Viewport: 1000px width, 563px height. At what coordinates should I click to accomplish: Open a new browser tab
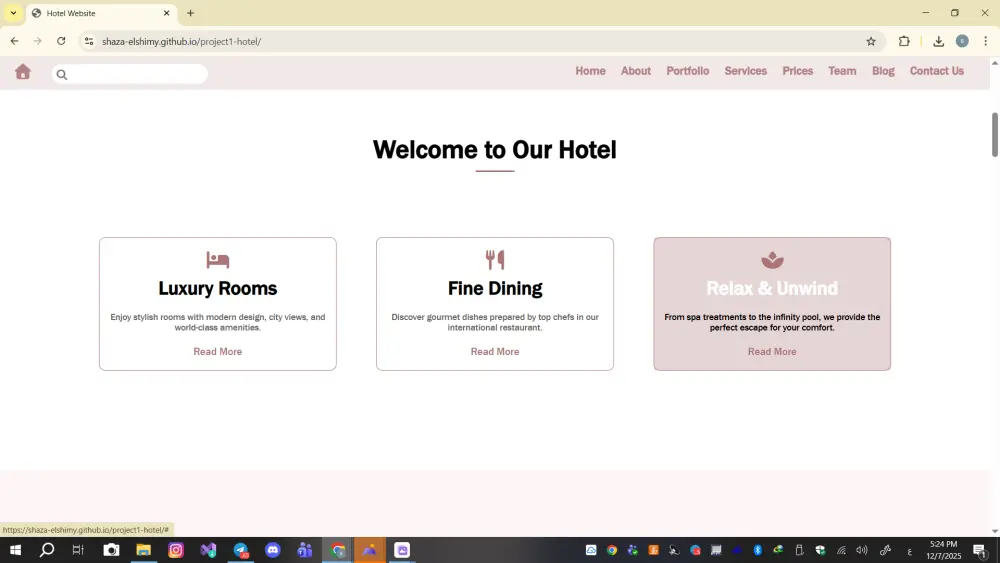click(x=190, y=13)
